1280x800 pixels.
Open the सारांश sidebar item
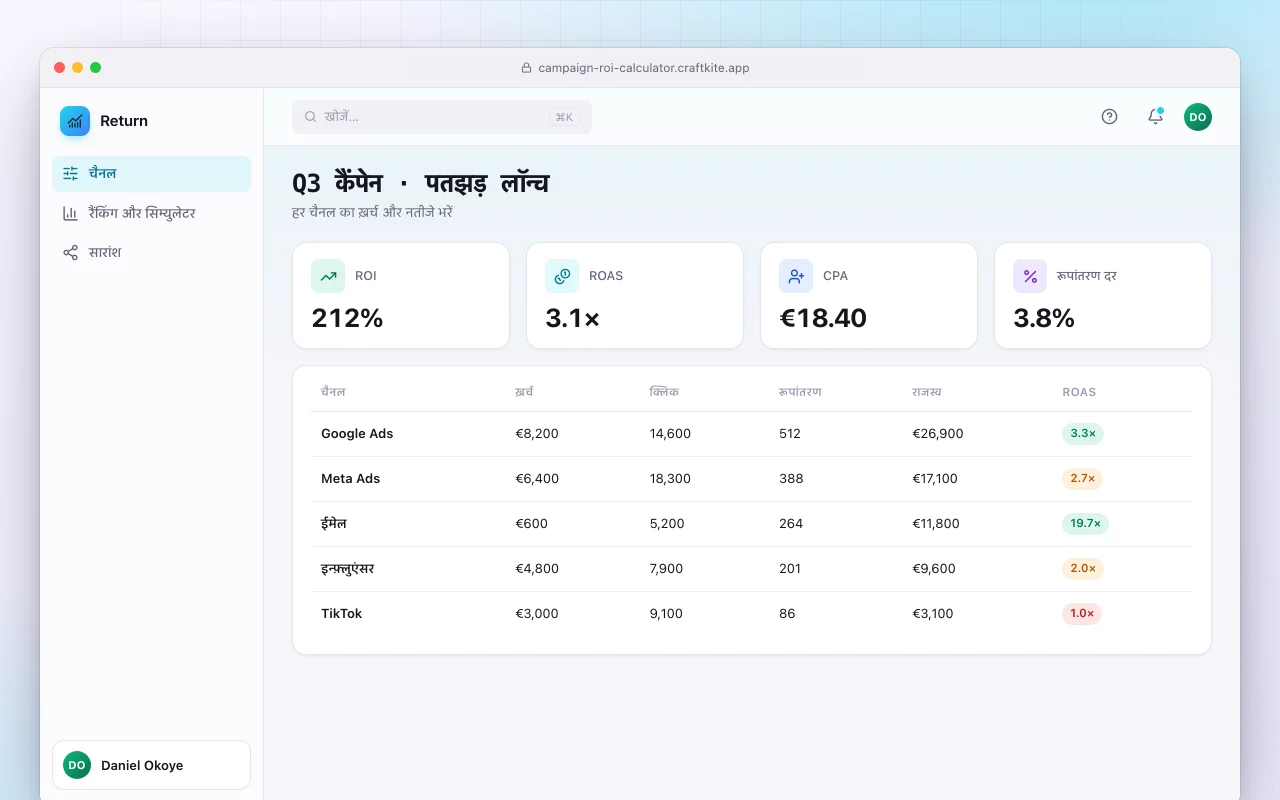[151, 253]
